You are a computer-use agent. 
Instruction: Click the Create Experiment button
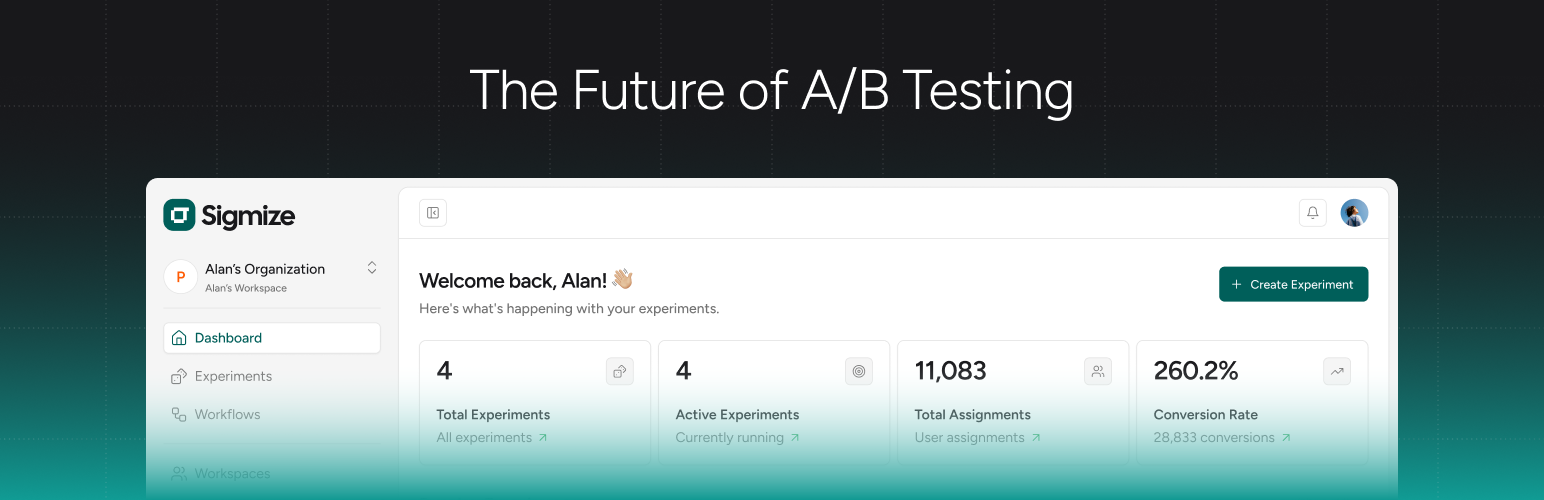tap(1293, 284)
